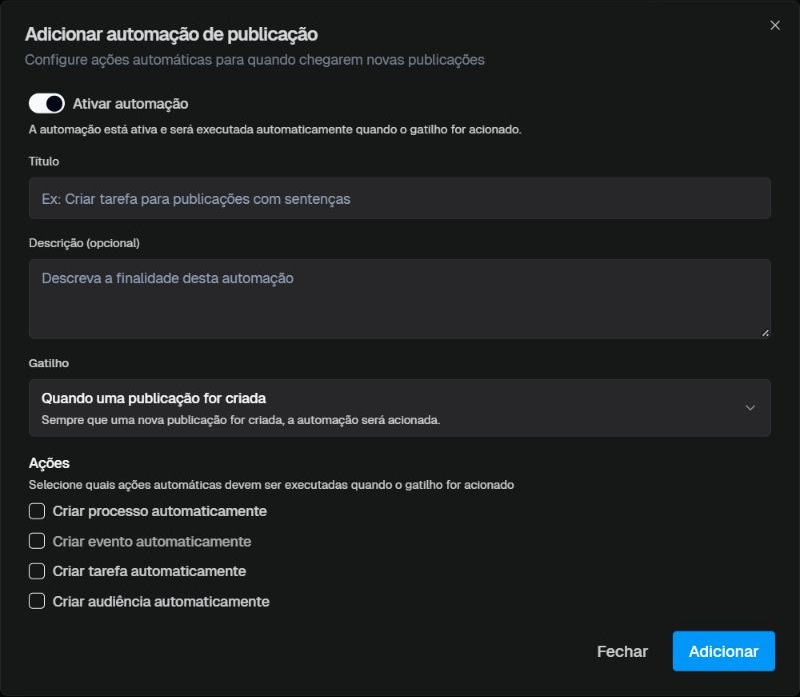Check Criar processo automaticamente
Image resolution: width=800 pixels, height=697 pixels.
click(37, 511)
